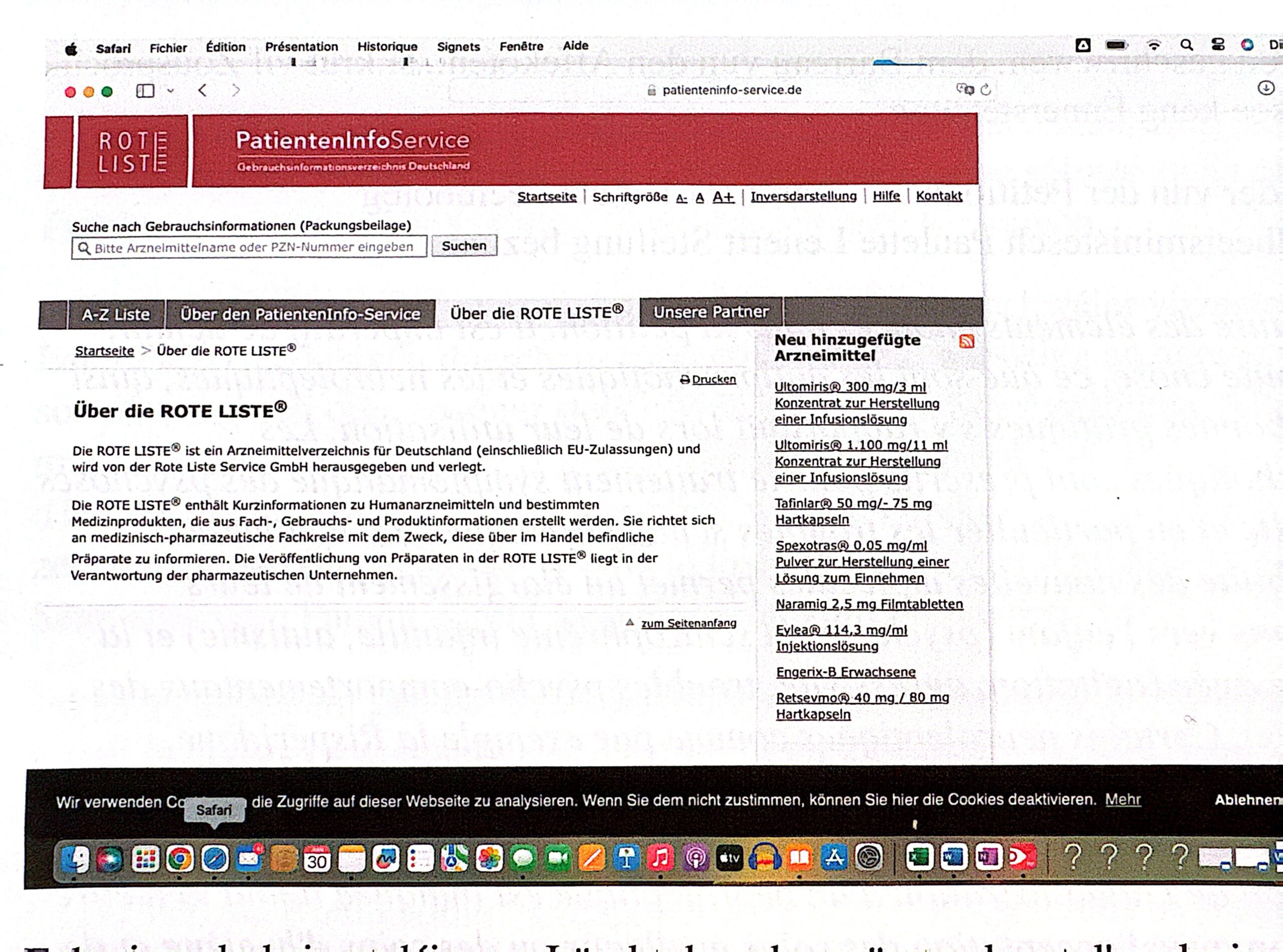
Task: Increase font size with A+
Action: point(723,197)
